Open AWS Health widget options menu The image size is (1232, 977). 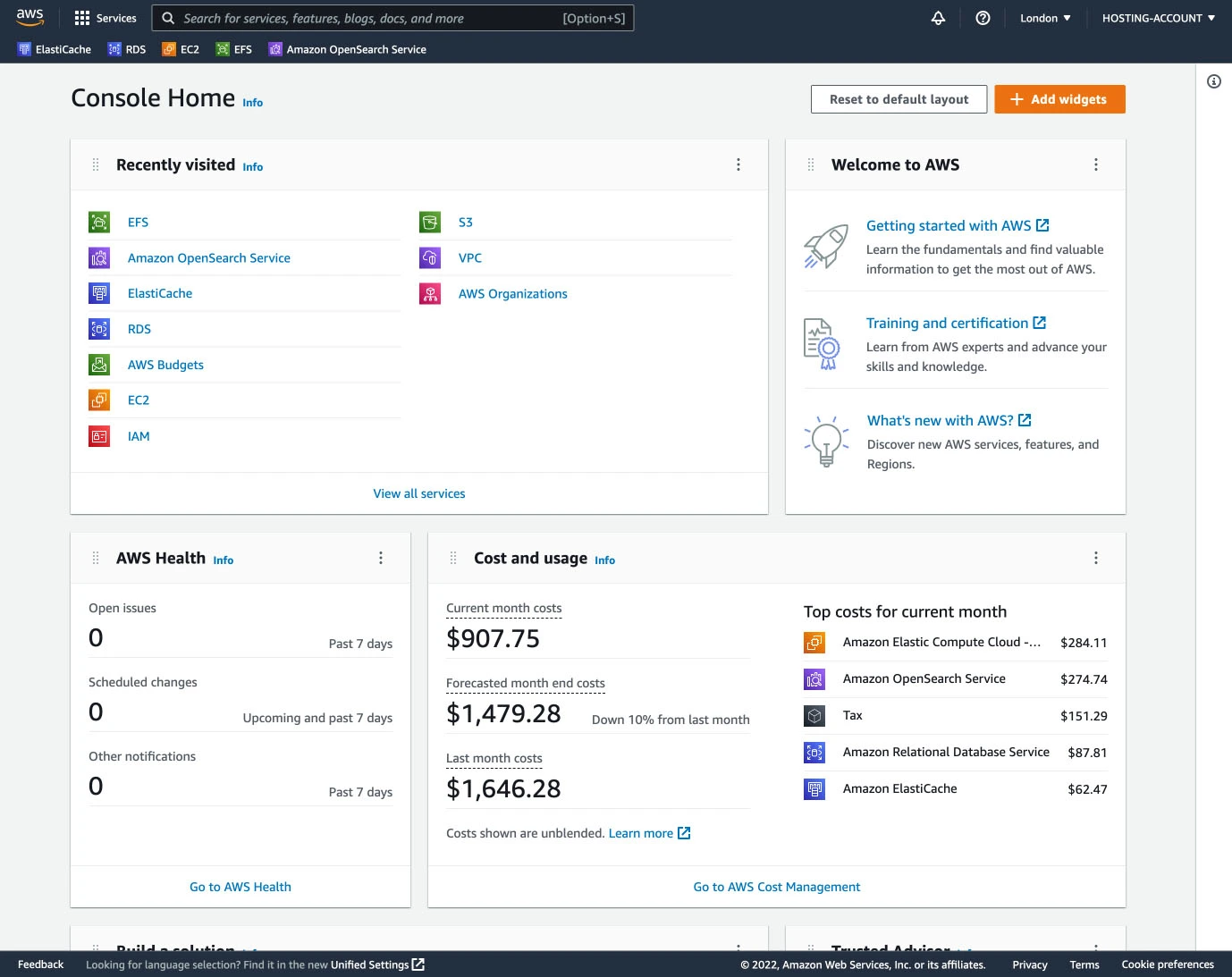point(381,558)
